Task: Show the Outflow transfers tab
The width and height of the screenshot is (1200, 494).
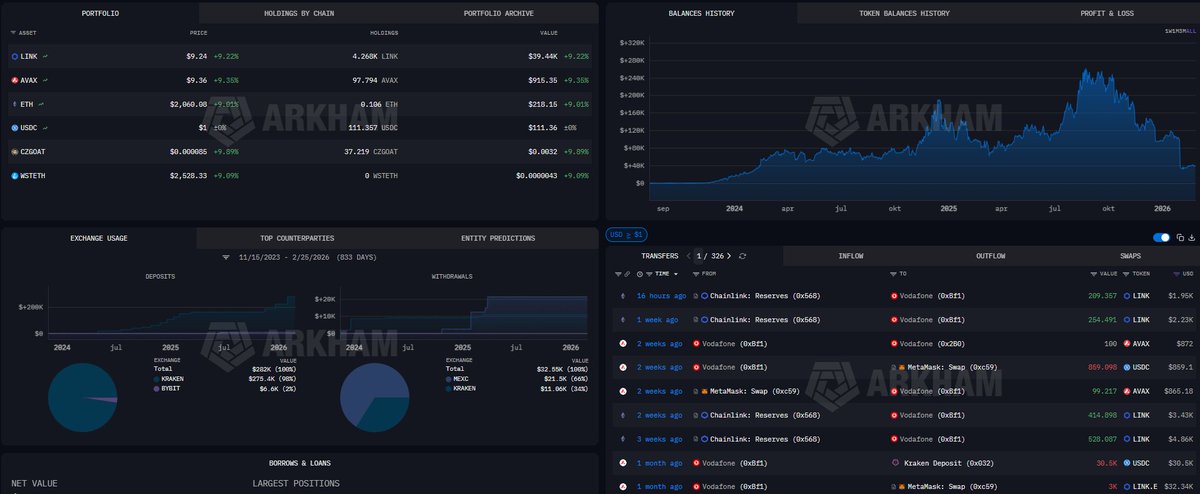Action: click(990, 256)
